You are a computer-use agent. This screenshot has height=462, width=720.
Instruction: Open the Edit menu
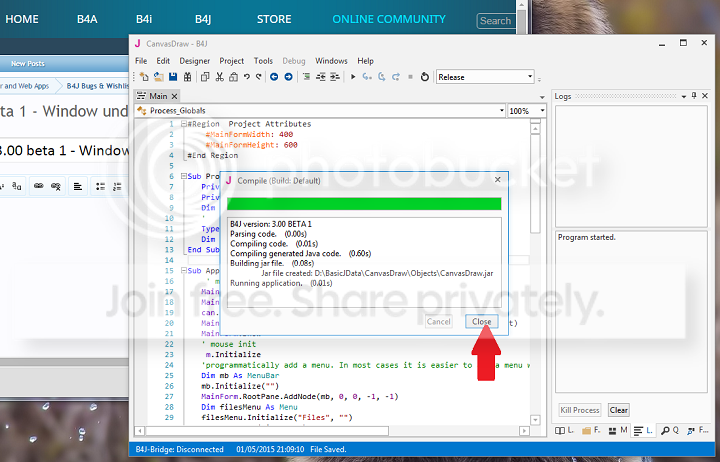[163, 61]
